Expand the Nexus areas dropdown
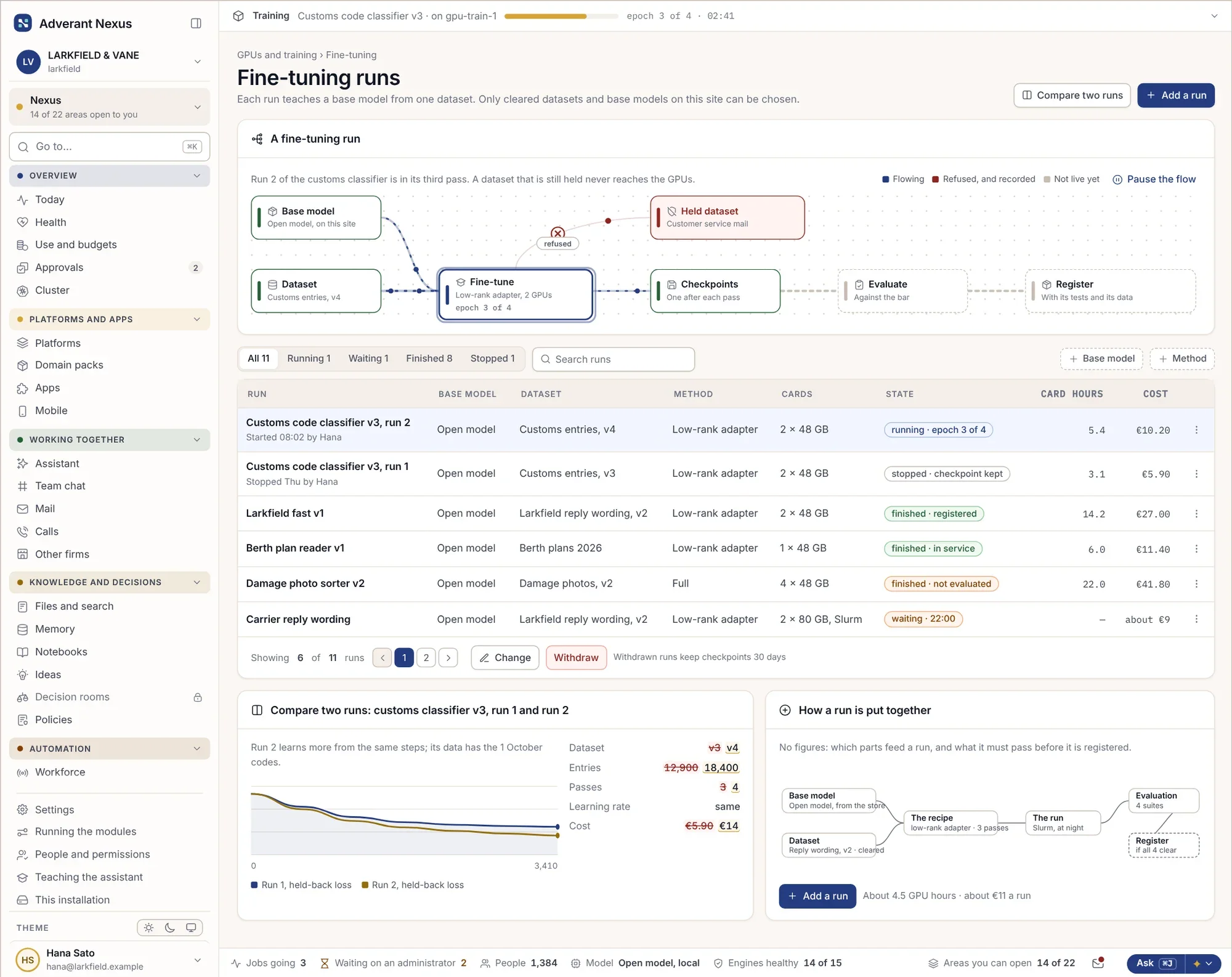This screenshot has height=977, width=1232. (x=198, y=107)
